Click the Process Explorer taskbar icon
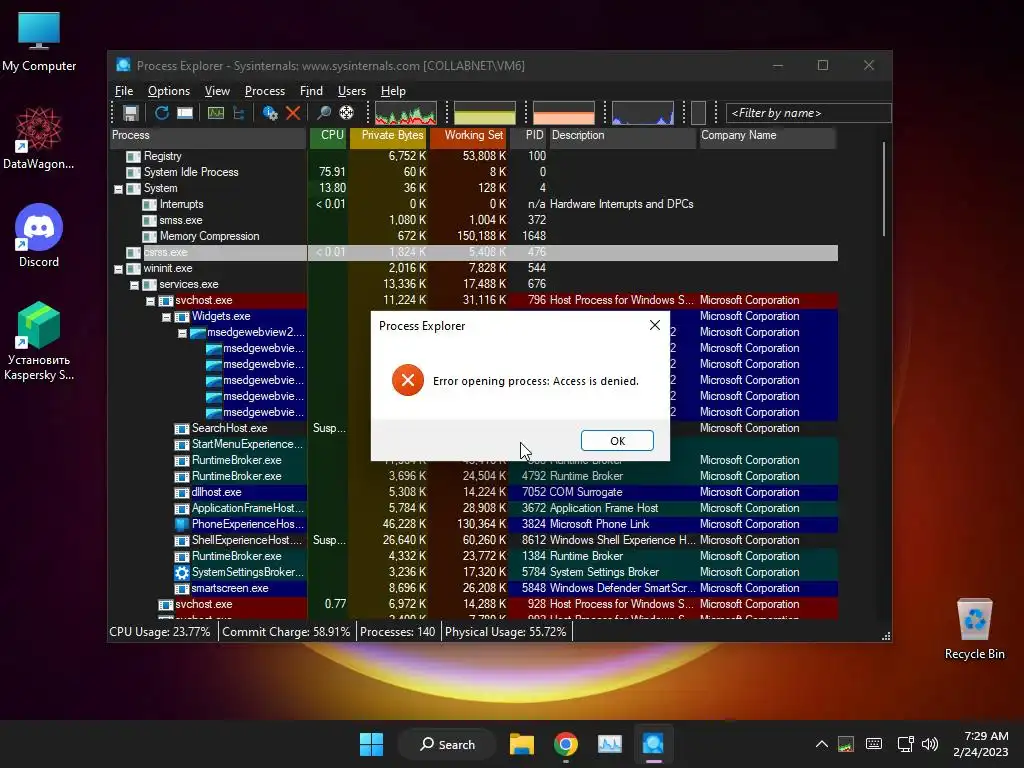 pyautogui.click(x=653, y=744)
